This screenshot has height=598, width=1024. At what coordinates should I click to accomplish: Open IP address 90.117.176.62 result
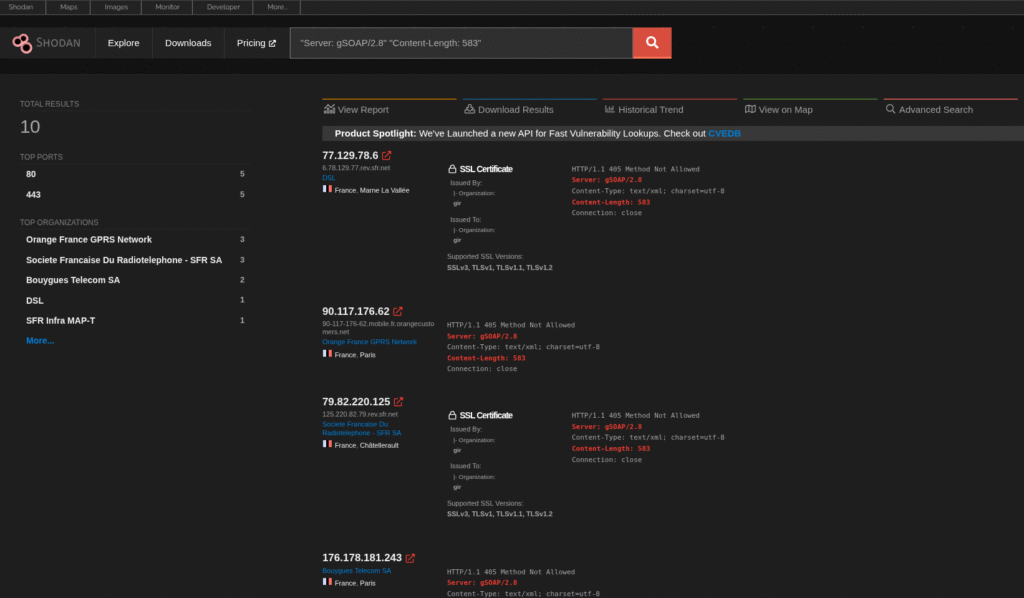356,311
